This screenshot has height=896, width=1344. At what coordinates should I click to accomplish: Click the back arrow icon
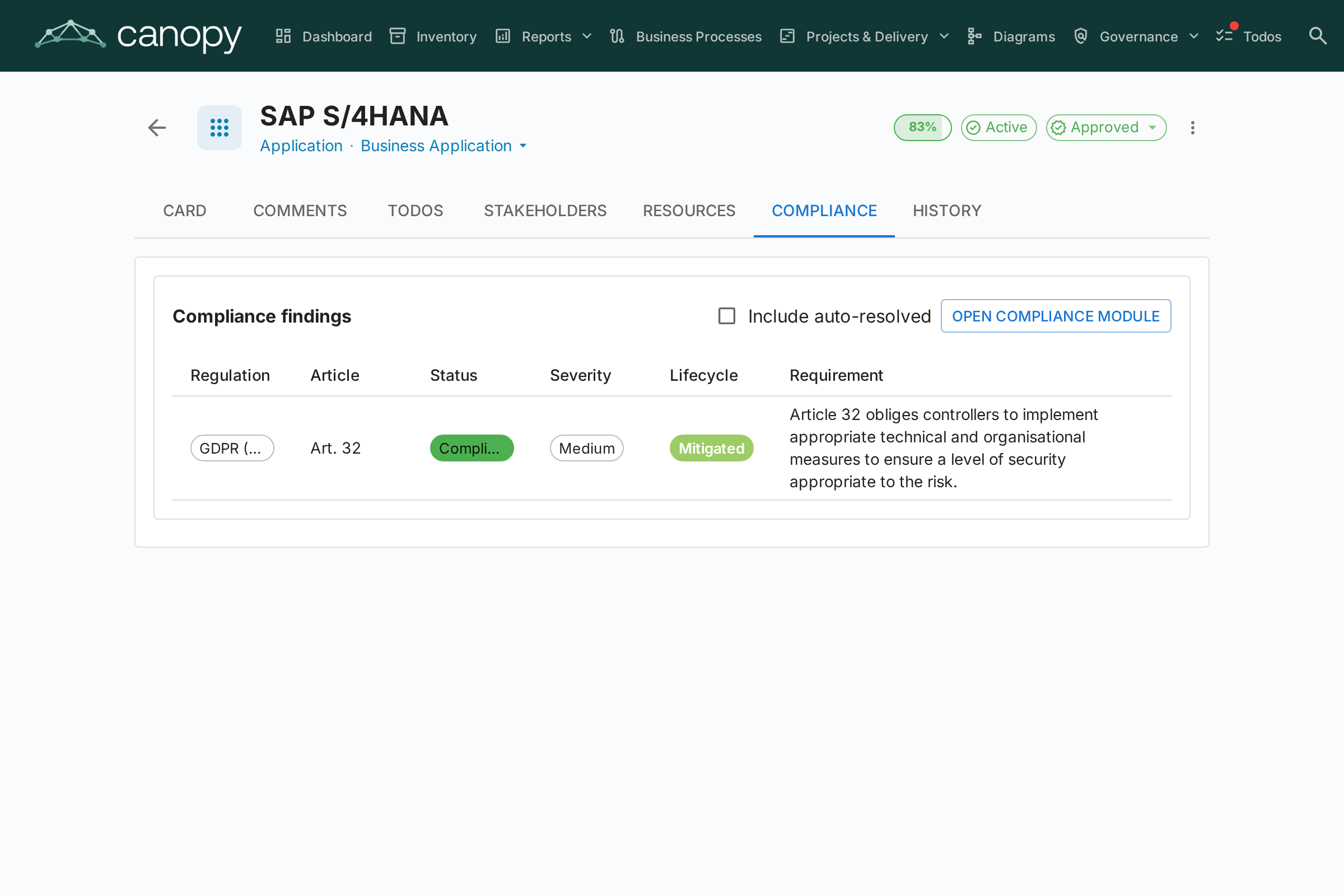point(157,128)
